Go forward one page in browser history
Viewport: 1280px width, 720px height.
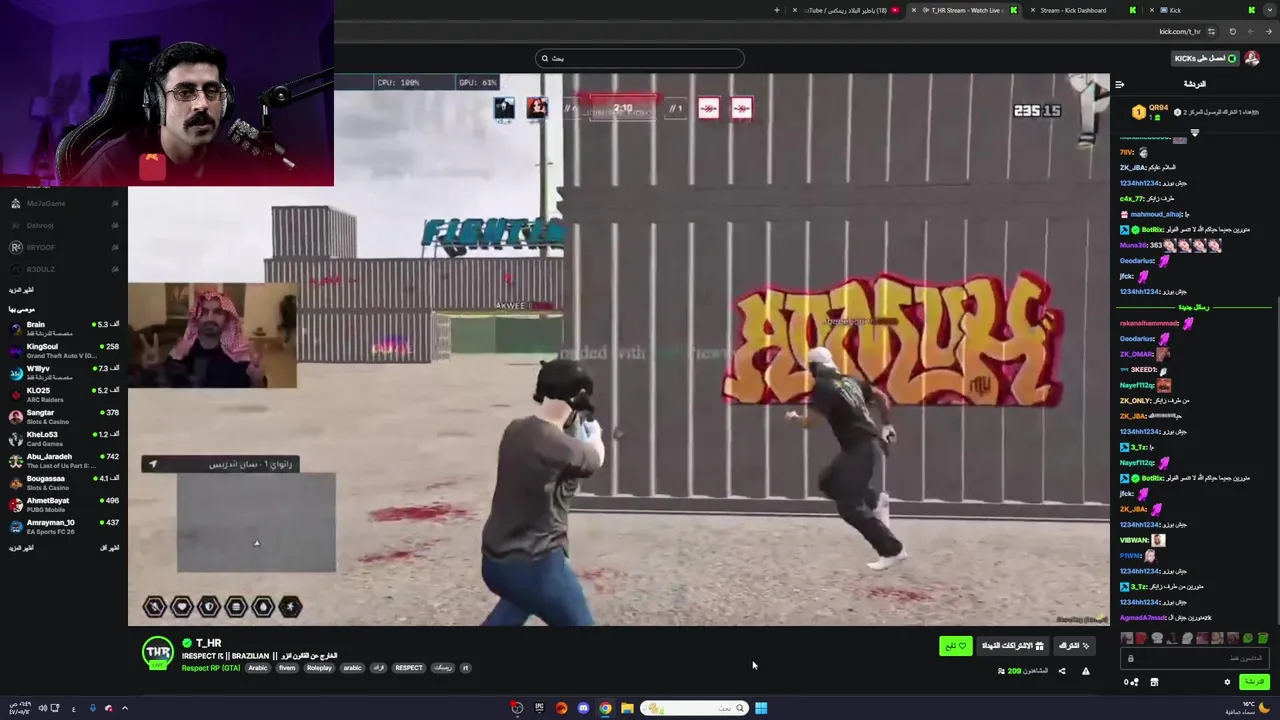point(1250,31)
